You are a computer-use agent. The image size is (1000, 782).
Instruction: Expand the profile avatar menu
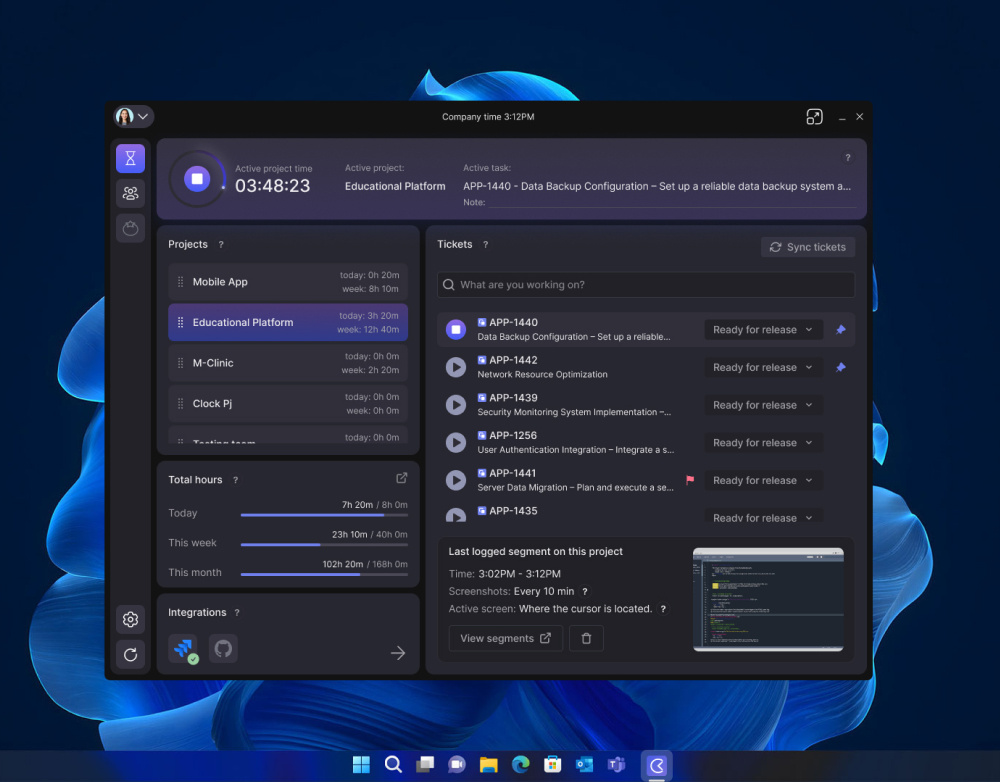point(133,116)
